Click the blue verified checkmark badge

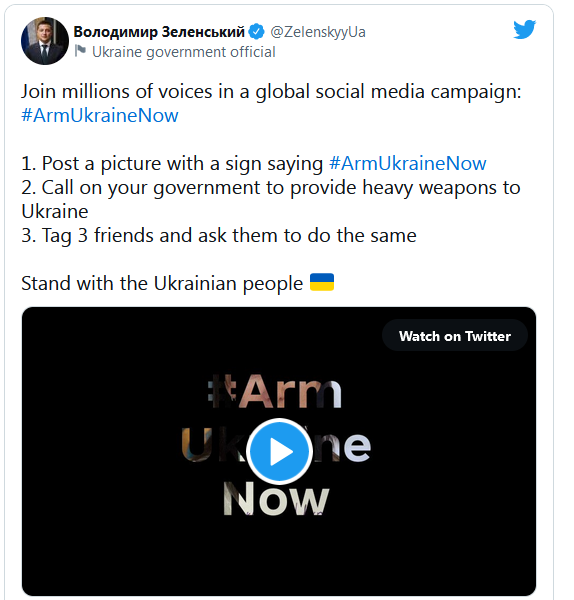[256, 32]
